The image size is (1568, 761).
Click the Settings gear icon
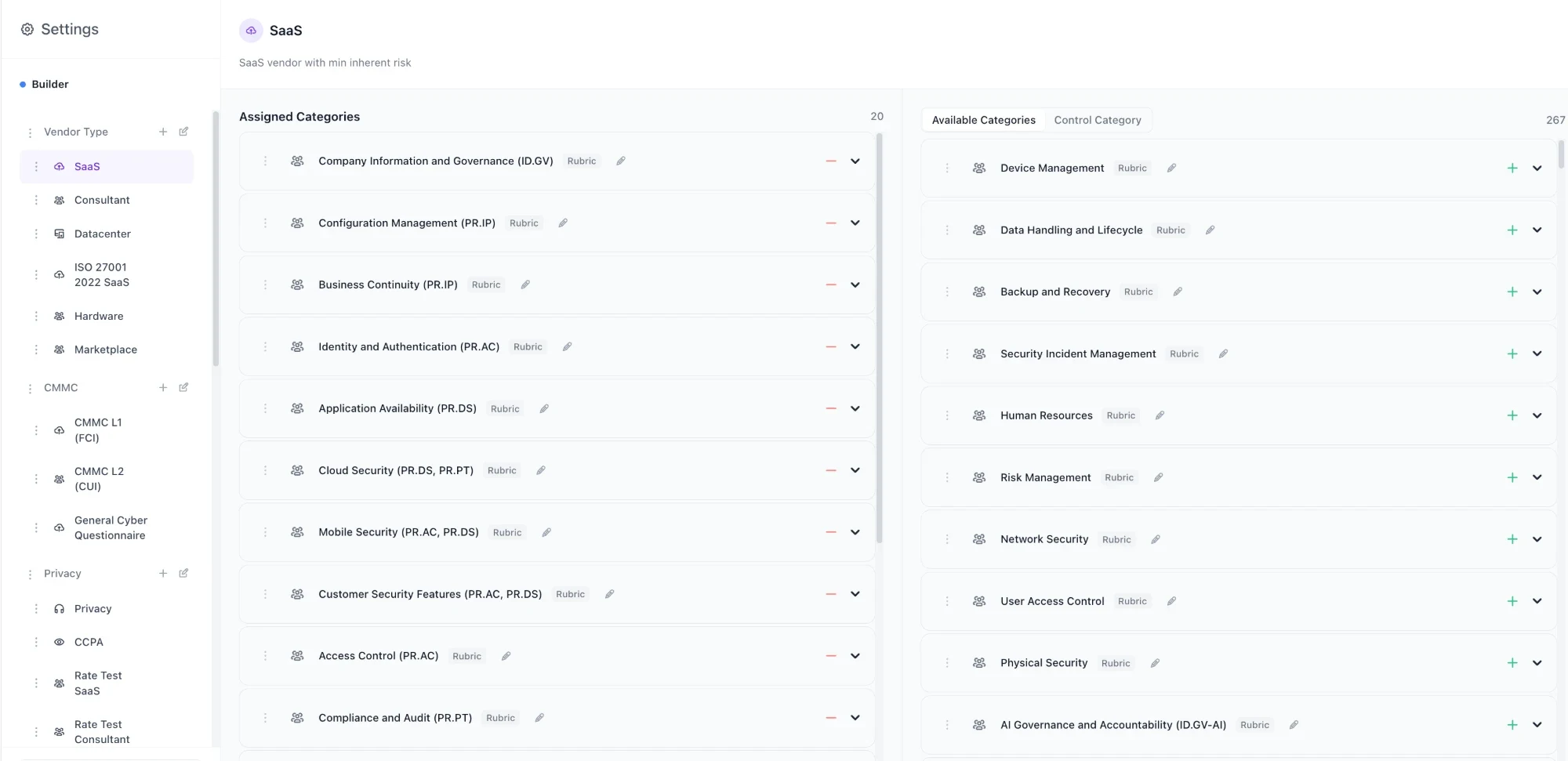click(27, 29)
